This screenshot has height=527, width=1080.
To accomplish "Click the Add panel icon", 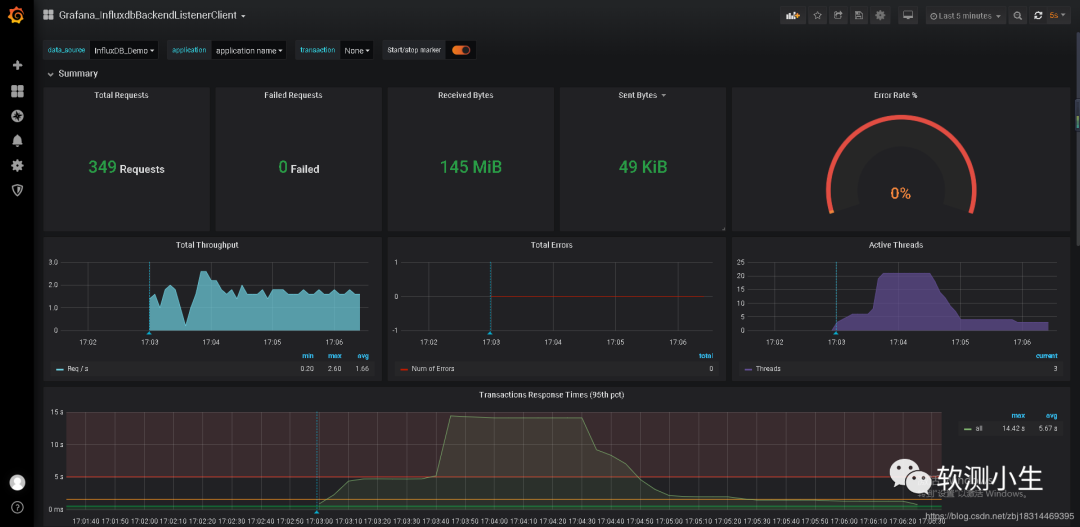I will click(793, 15).
